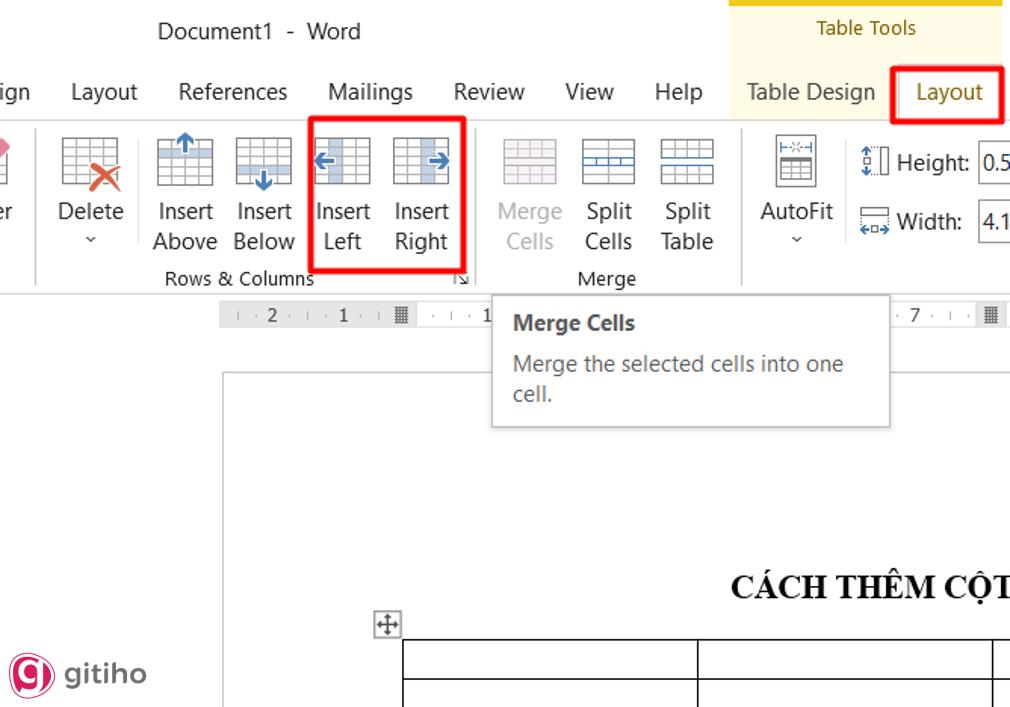Open the Delete dropdown menu
This screenshot has width=1010, height=707.
pyautogui.click(x=90, y=237)
